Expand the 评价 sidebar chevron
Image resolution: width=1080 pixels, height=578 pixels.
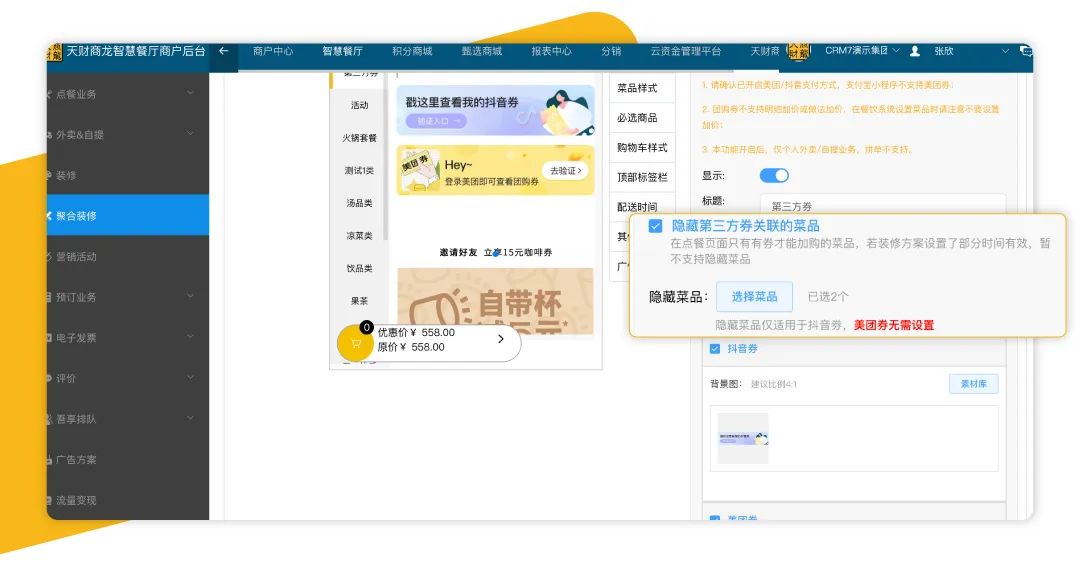click(190, 378)
